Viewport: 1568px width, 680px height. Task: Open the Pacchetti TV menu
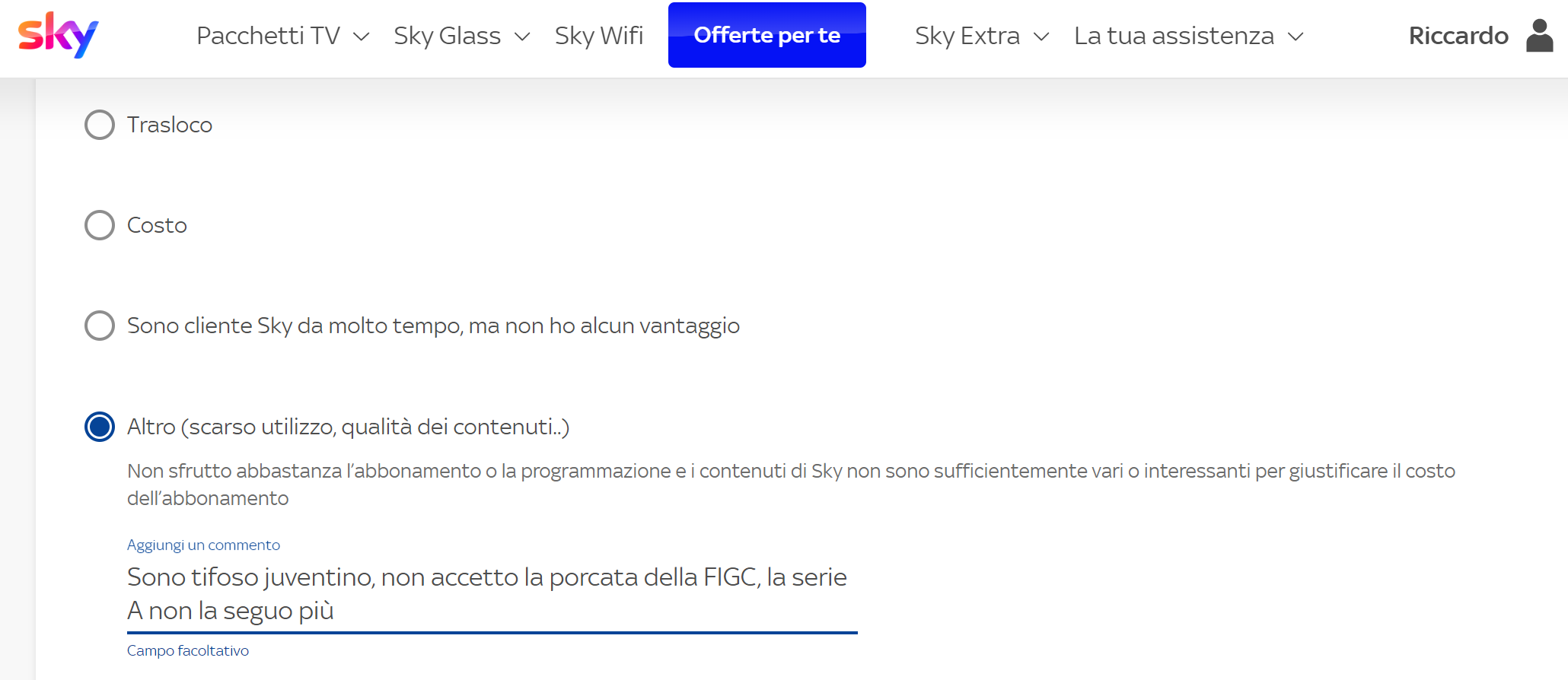(268, 36)
